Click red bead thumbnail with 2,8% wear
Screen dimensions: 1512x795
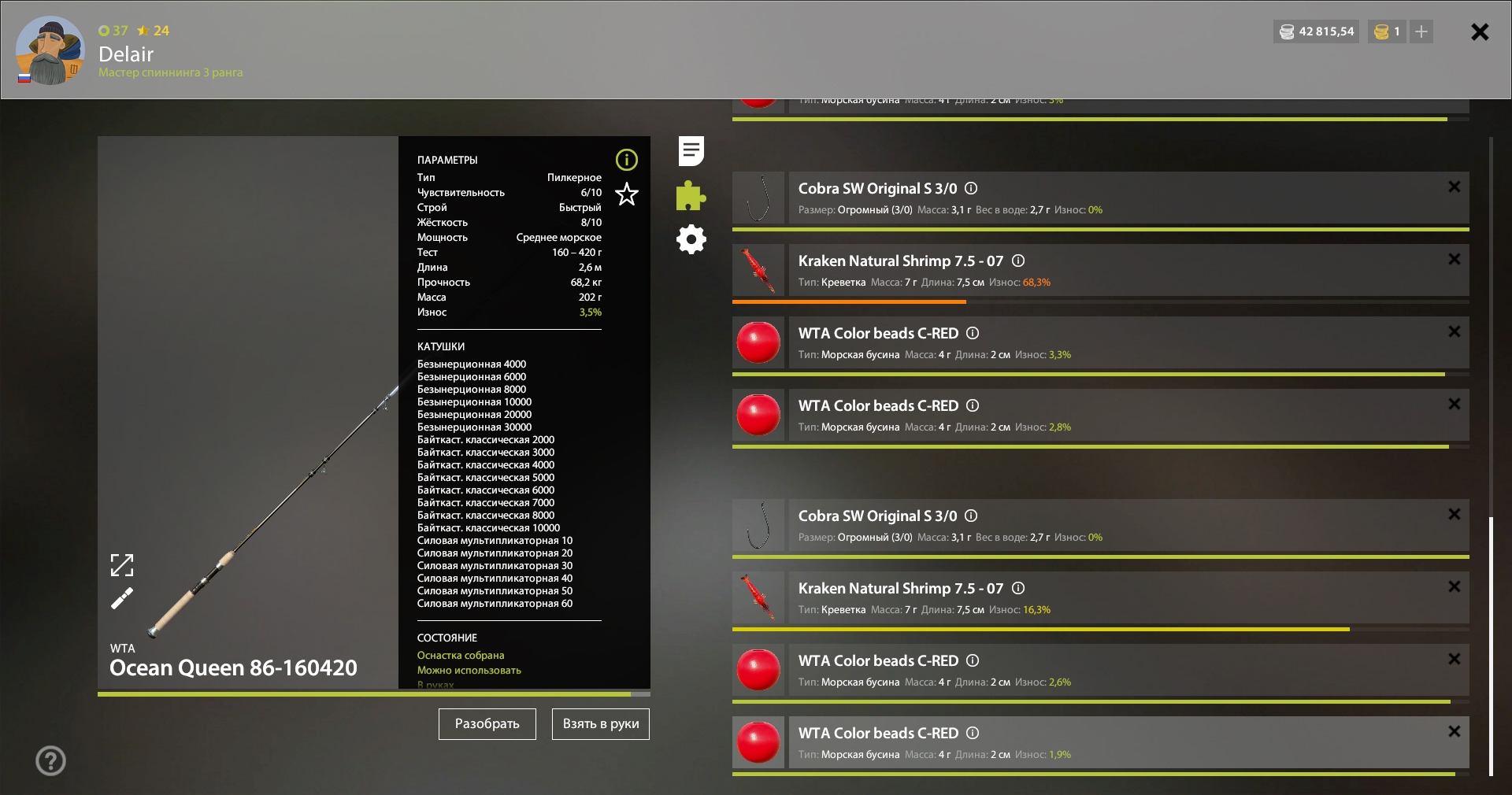[x=758, y=415]
